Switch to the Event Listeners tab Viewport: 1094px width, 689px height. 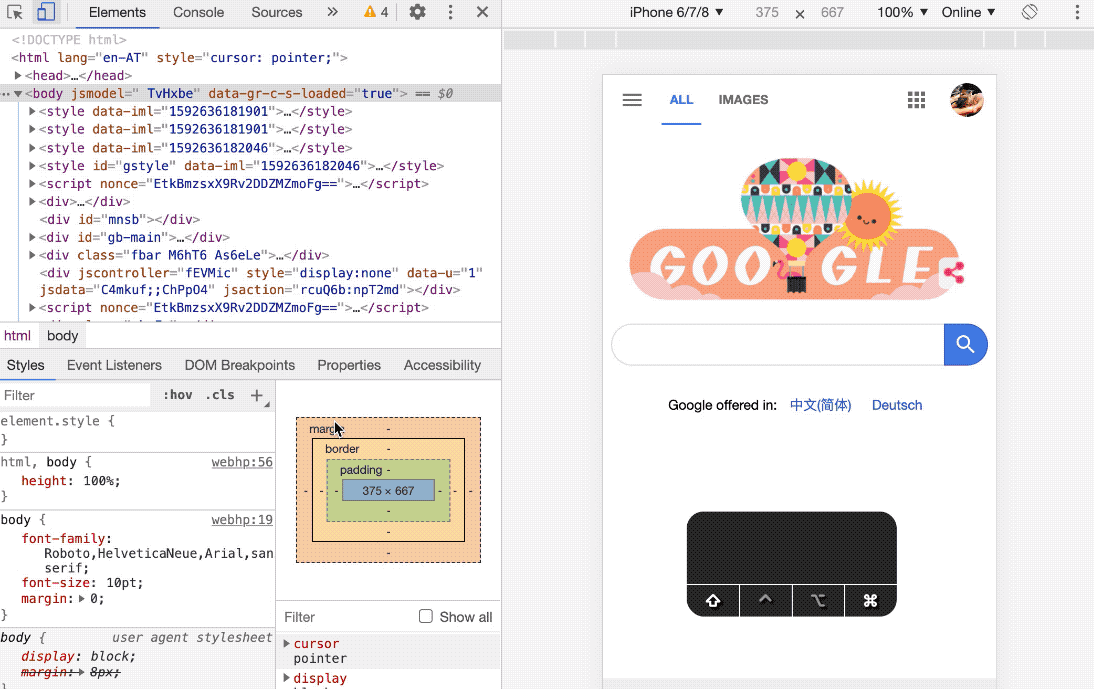pos(114,365)
